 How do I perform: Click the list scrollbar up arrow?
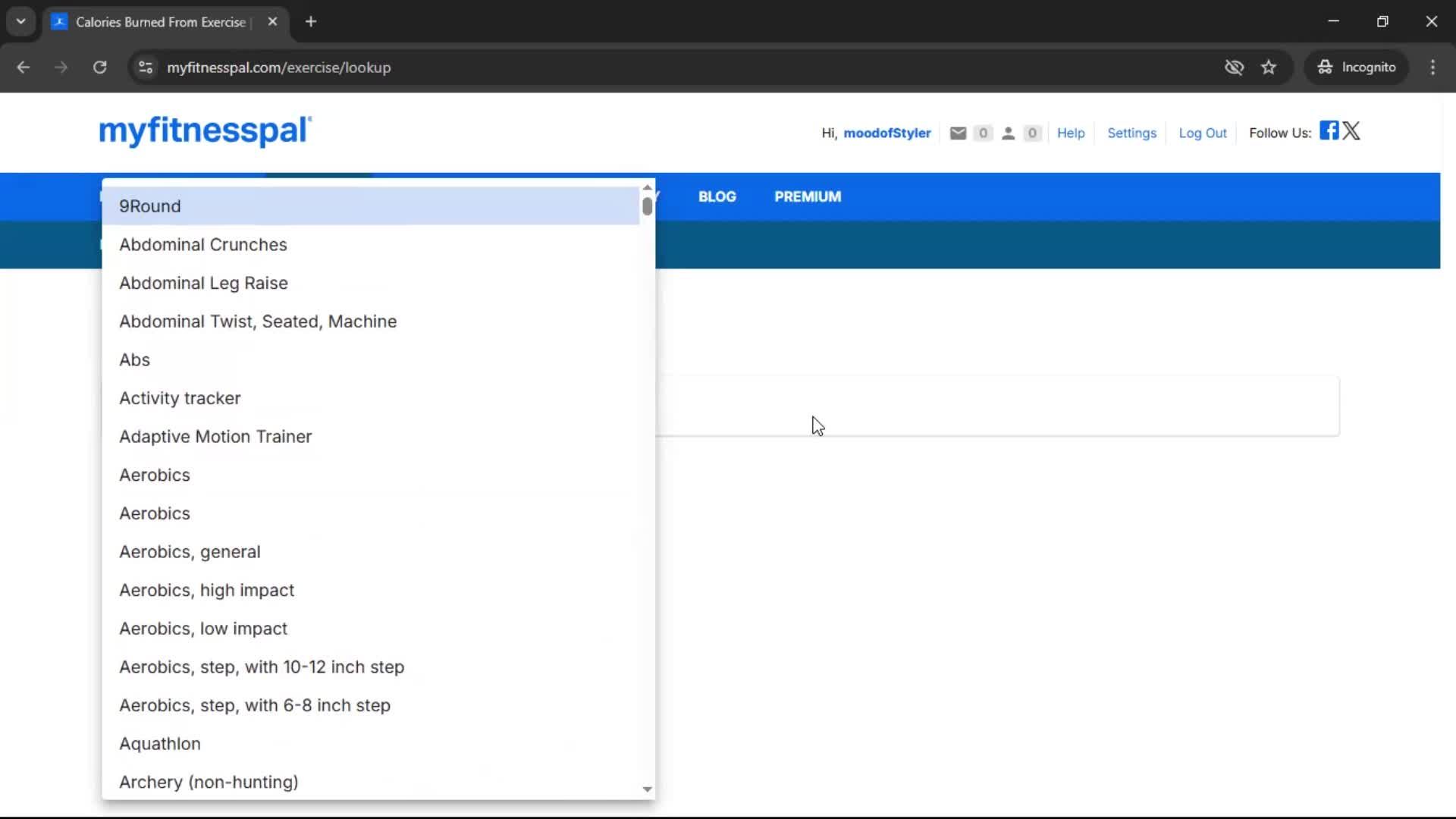coord(647,187)
